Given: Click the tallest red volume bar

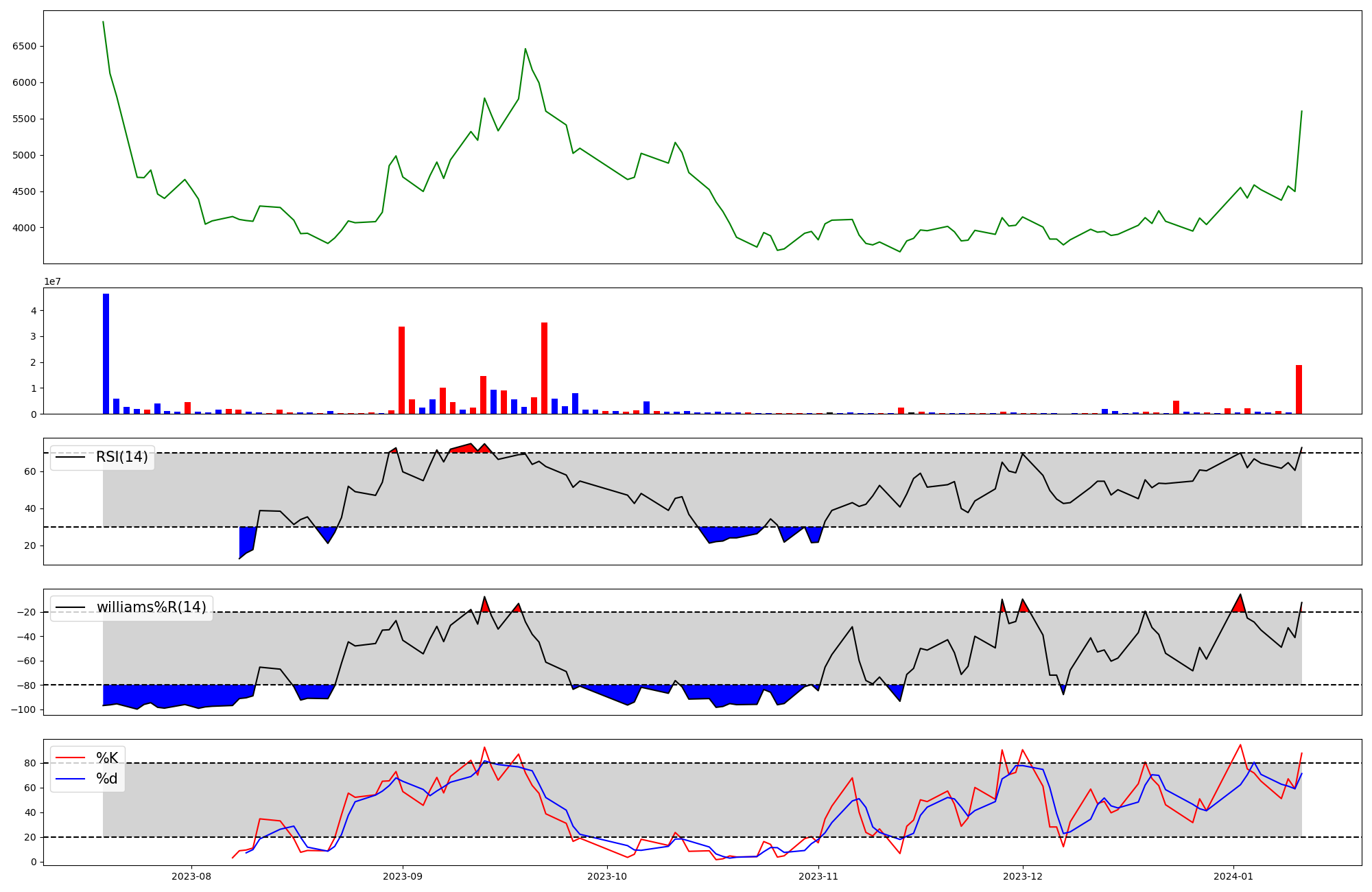Looking at the screenshot, I should coord(544,368).
